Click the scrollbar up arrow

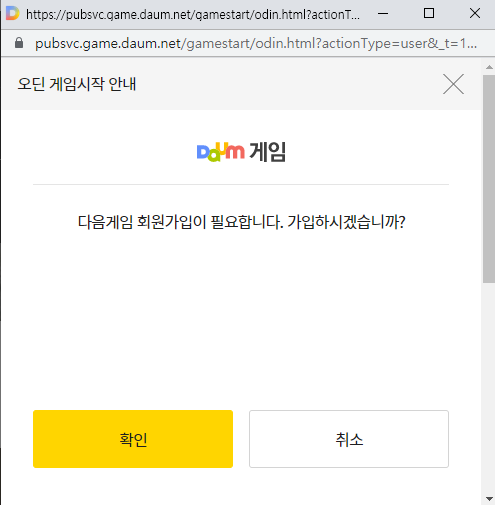tap(489, 67)
